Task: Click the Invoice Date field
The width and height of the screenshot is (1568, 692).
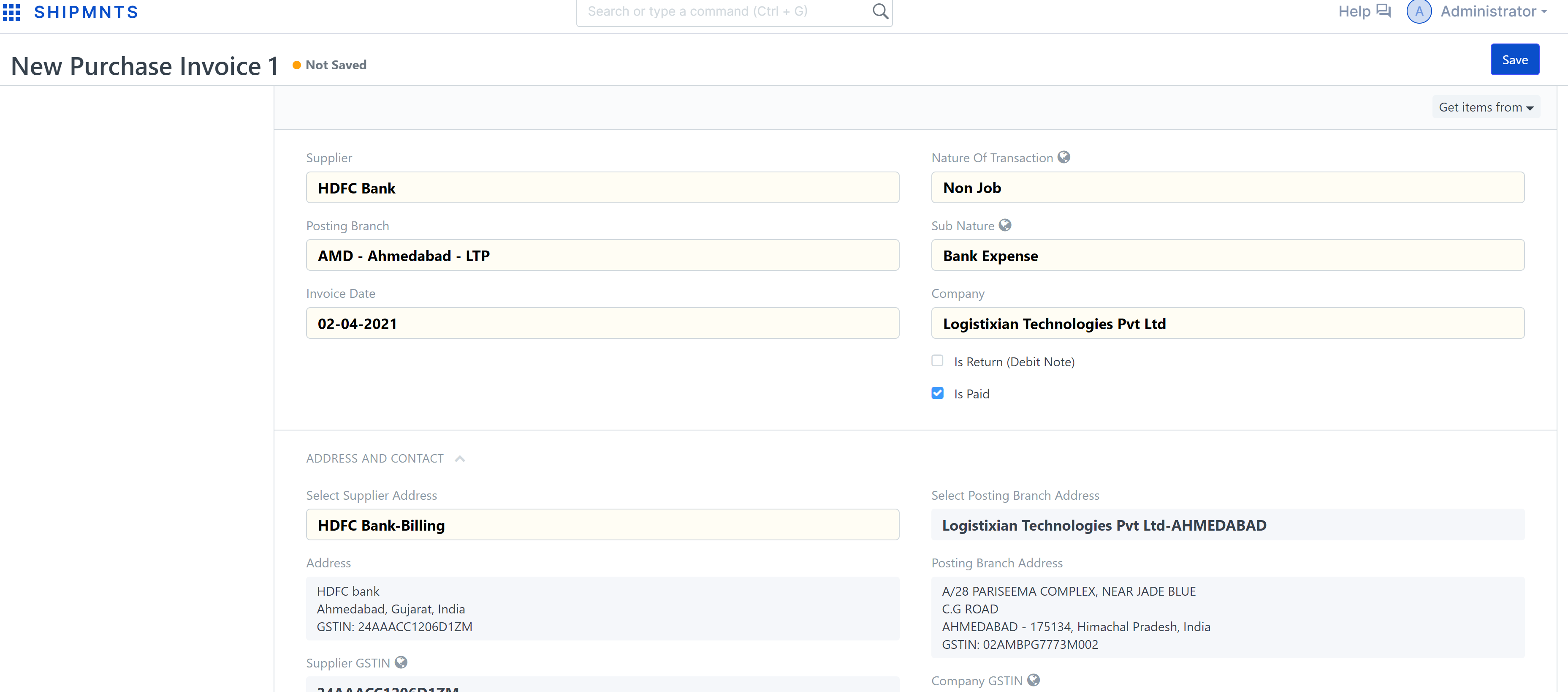Action: click(602, 324)
